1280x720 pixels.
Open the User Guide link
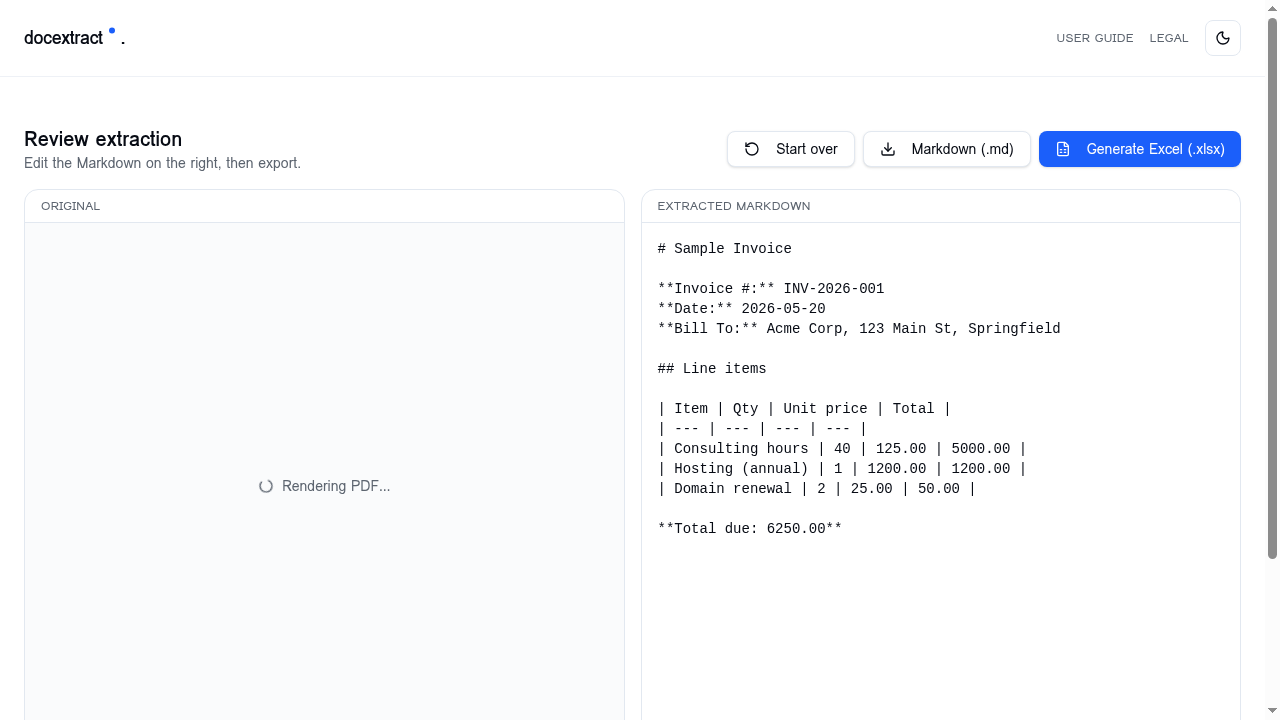tap(1095, 38)
